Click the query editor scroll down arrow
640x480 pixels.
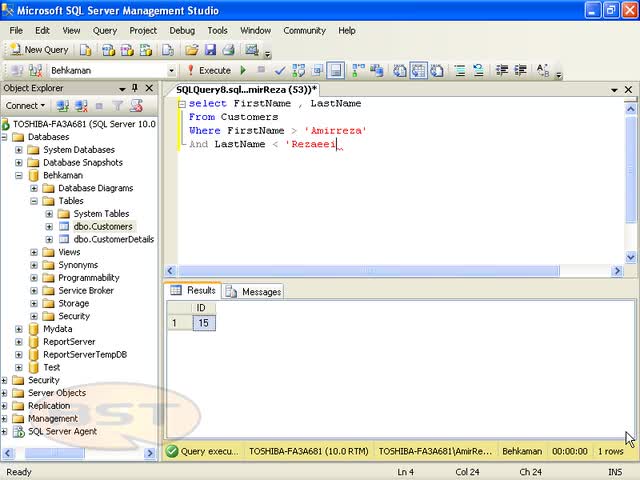tap(630, 257)
